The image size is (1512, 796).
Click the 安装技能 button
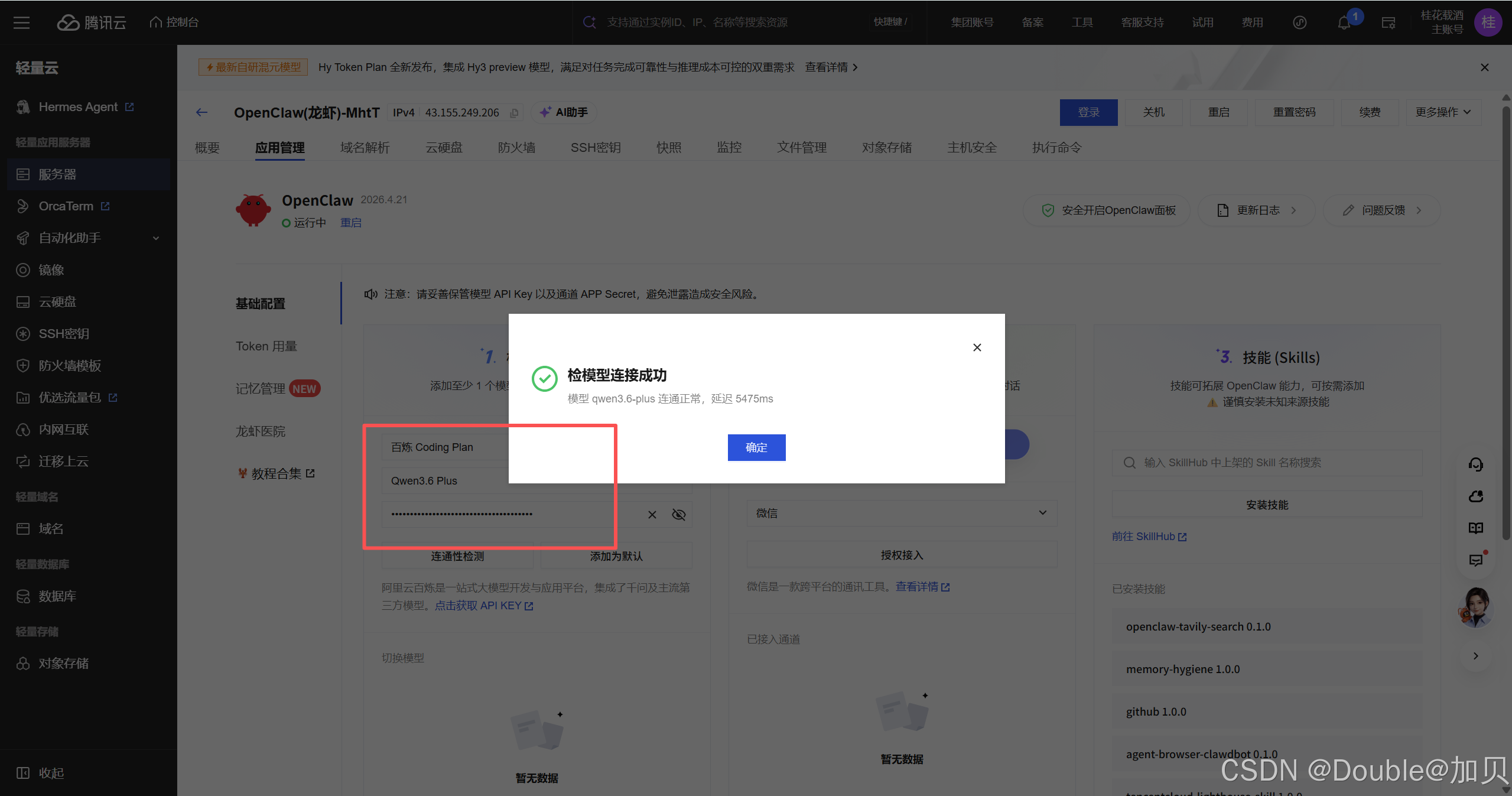coord(1267,505)
